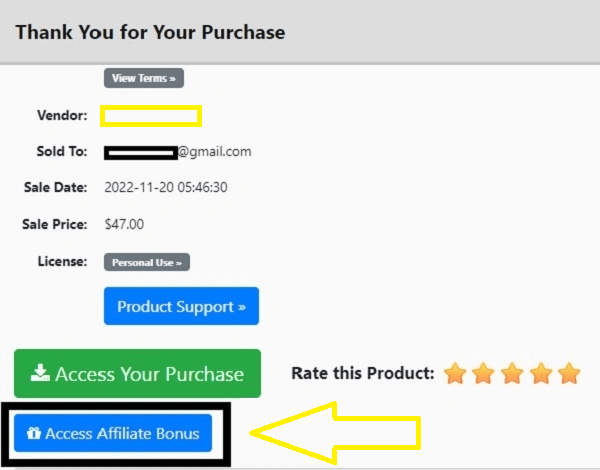Open Product Support page
Viewport: 600px width, 470px height.
181,307
